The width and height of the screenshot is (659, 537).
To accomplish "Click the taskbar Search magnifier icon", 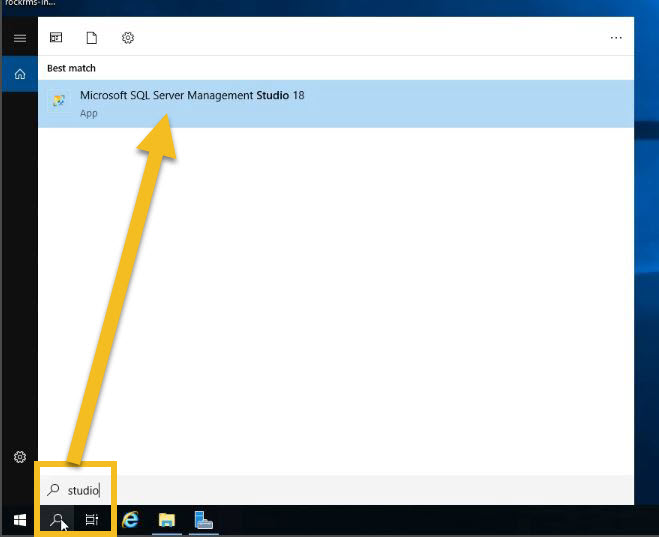I will pos(57,520).
